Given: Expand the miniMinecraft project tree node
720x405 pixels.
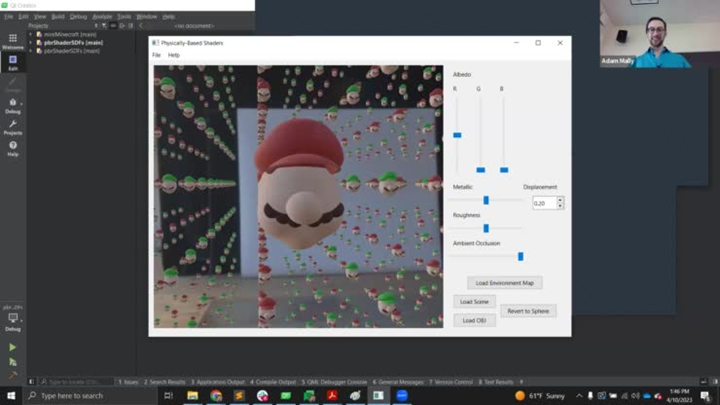Looking at the screenshot, I should point(31,34).
